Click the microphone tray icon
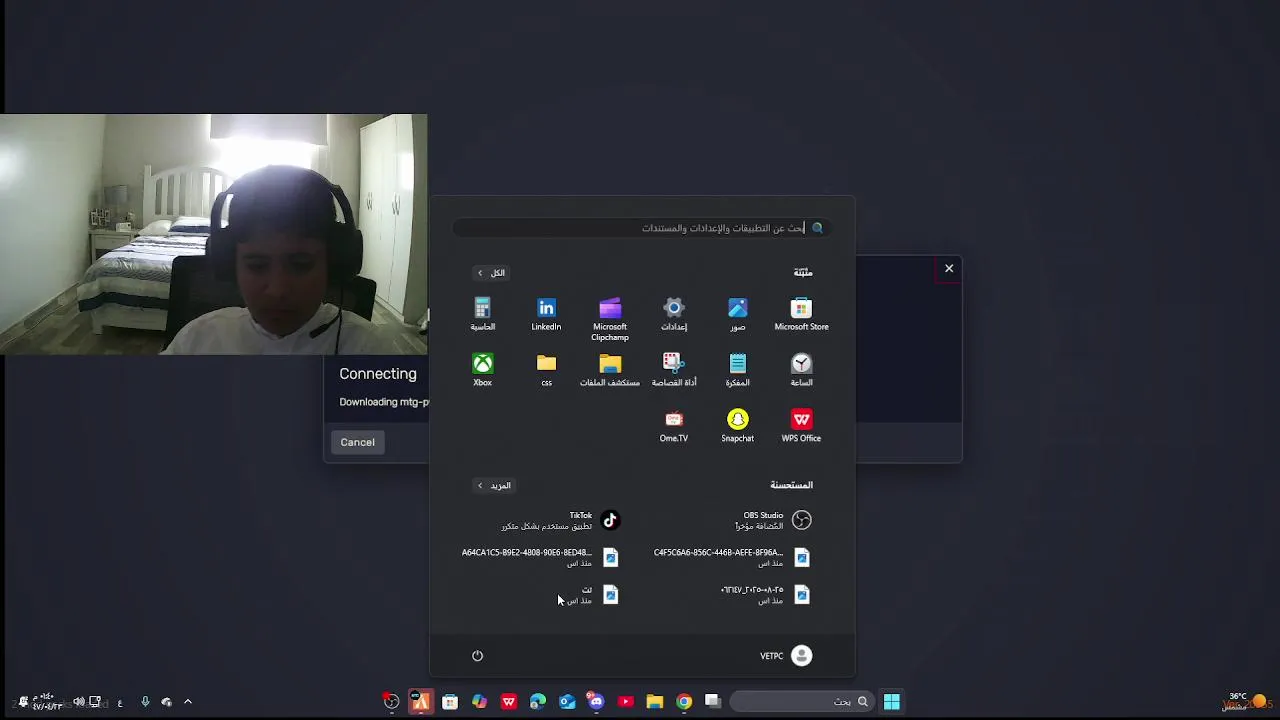Image resolution: width=1280 pixels, height=720 pixels. [x=145, y=702]
